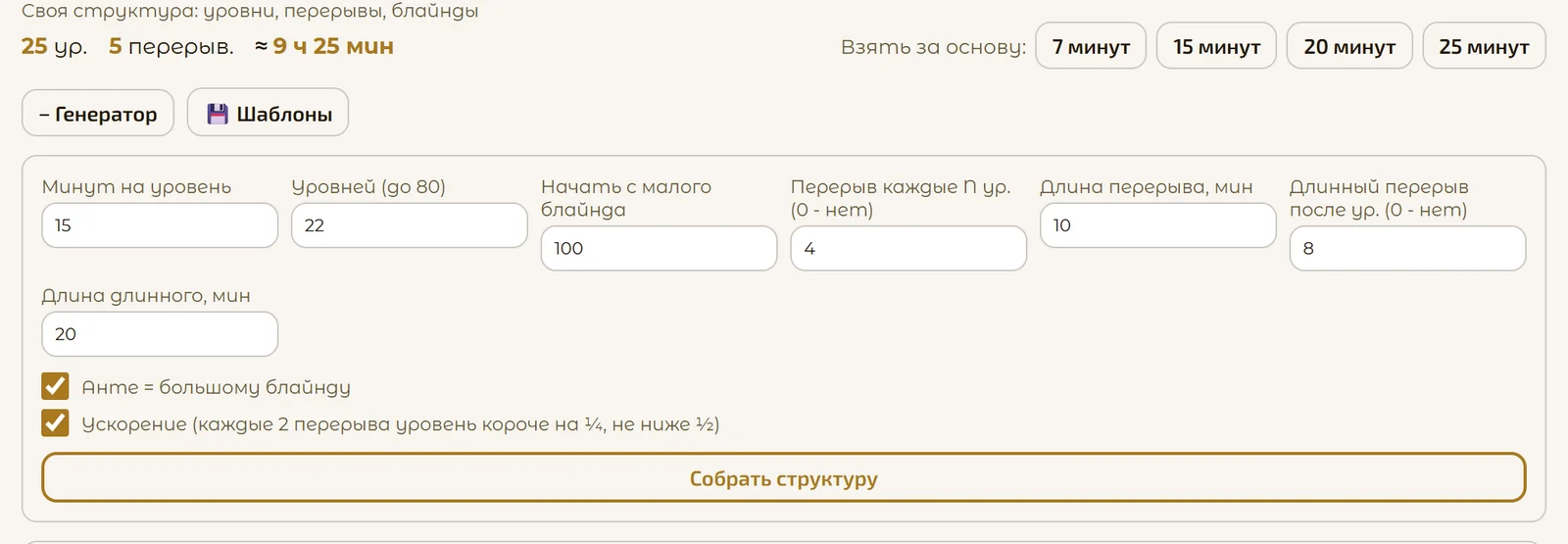The image size is (1568, 544).
Task: Click the 'Анте = большому блайнду' label text
Action: pyautogui.click(x=216, y=387)
